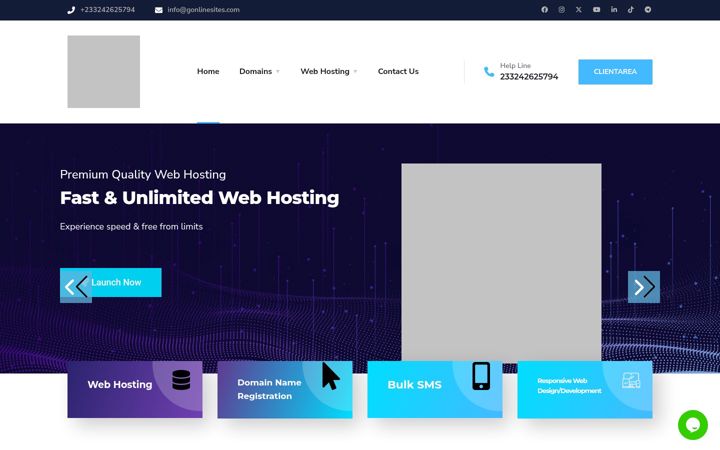The image size is (720, 450).
Task: Go to previous hero slide
Action: point(76,287)
